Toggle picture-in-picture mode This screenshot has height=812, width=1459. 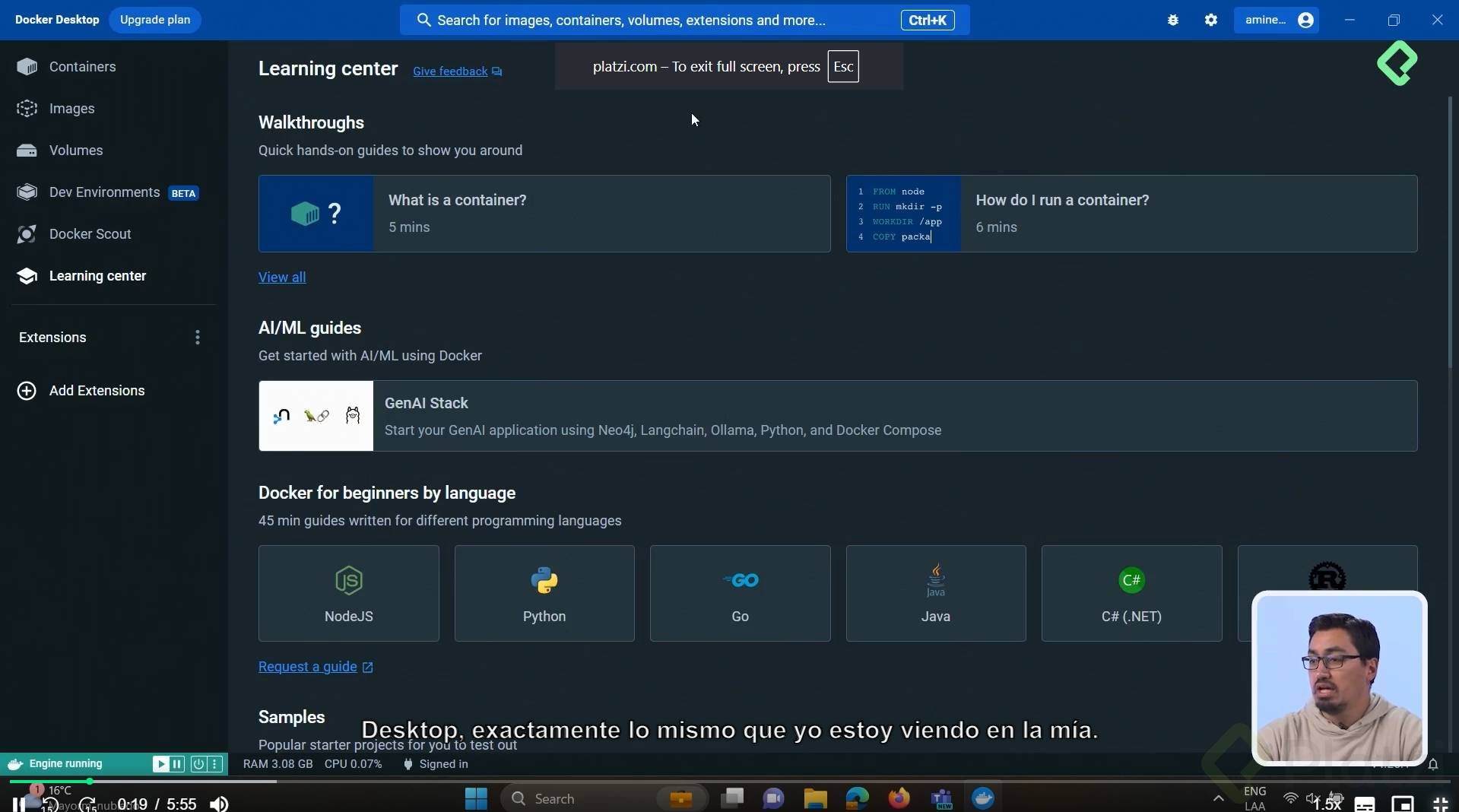[x=1403, y=804]
